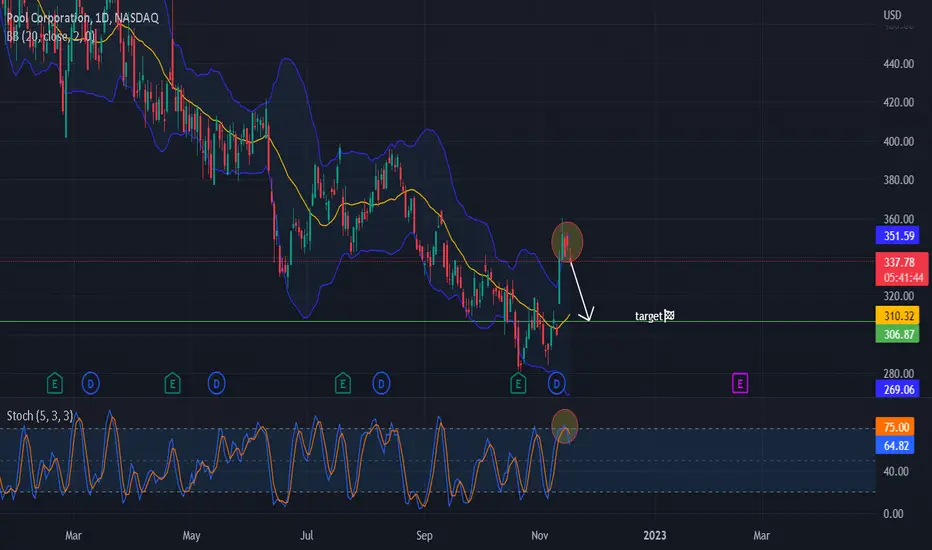Select the Pool Corporation, 1D, NASDAQ title
The height and width of the screenshot is (550, 932).
coord(83,18)
